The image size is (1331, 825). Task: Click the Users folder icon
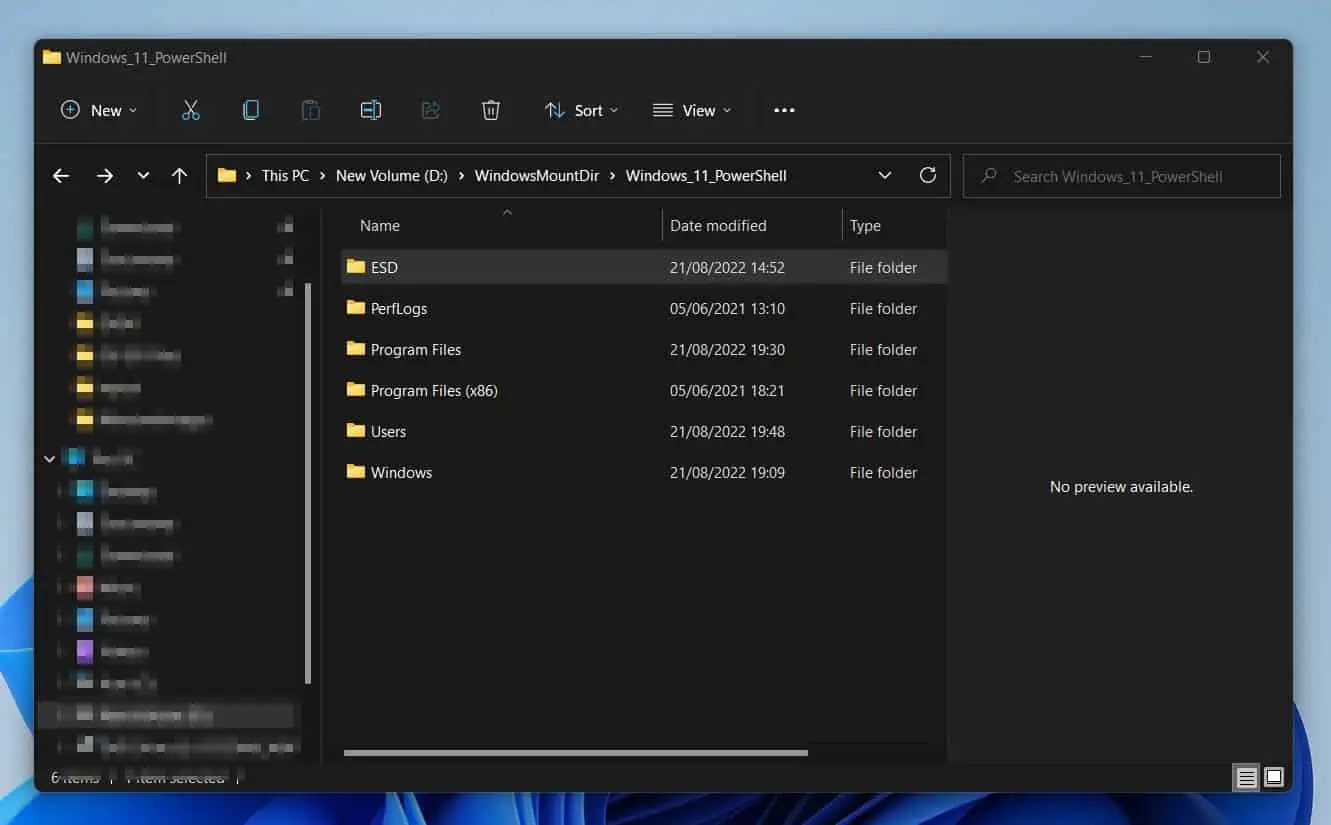(x=356, y=431)
